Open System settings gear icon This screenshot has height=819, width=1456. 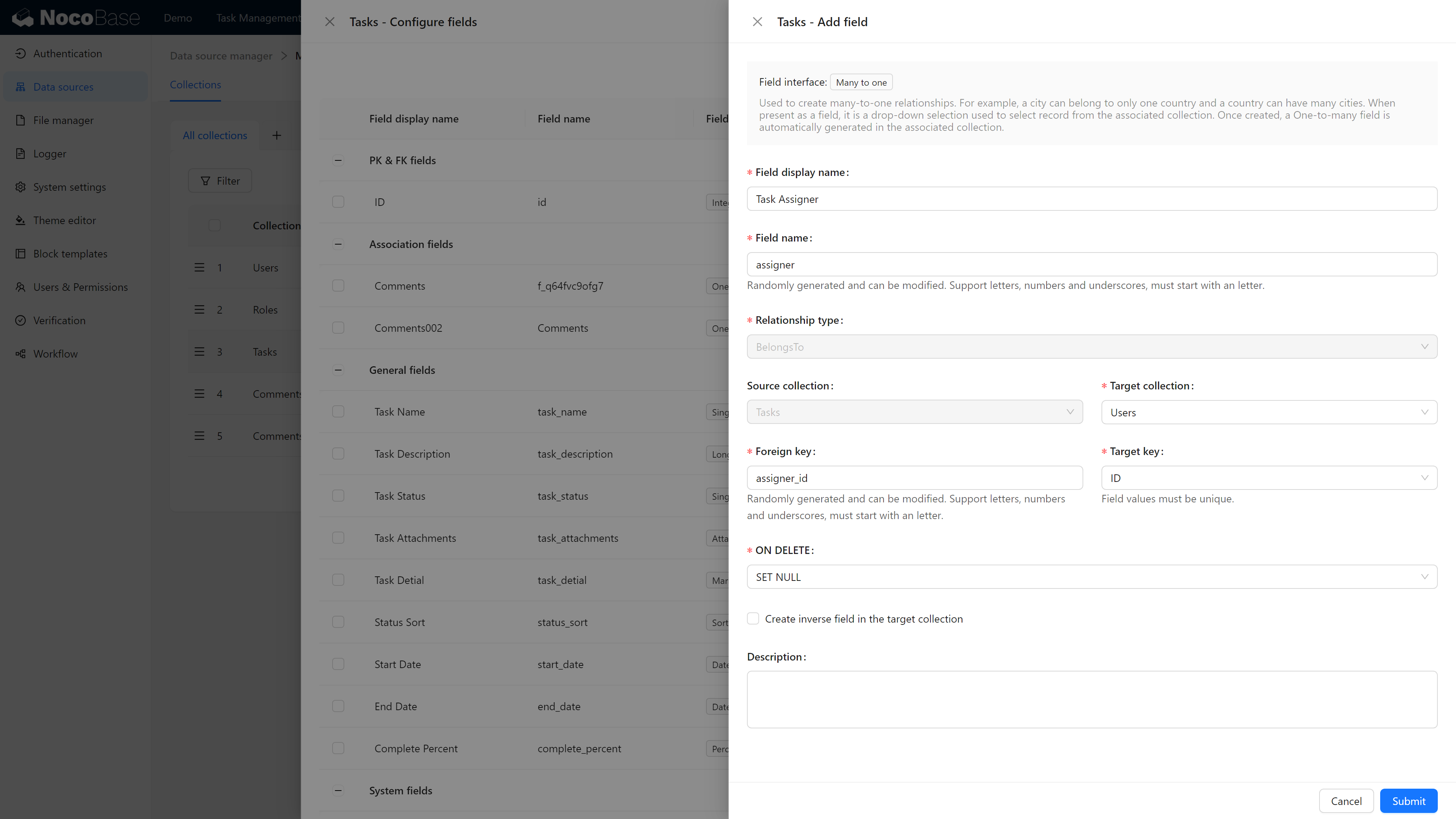tap(20, 187)
